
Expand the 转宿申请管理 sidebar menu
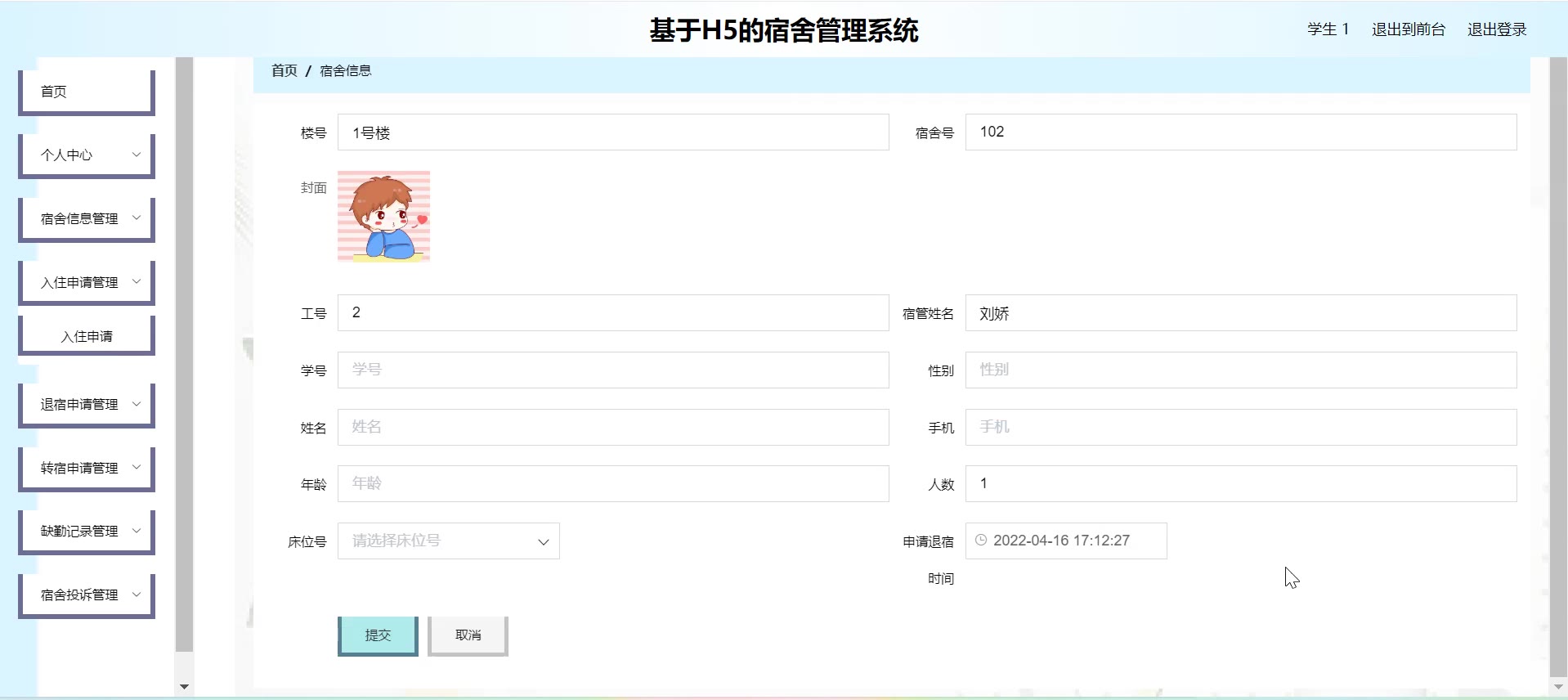click(x=87, y=468)
